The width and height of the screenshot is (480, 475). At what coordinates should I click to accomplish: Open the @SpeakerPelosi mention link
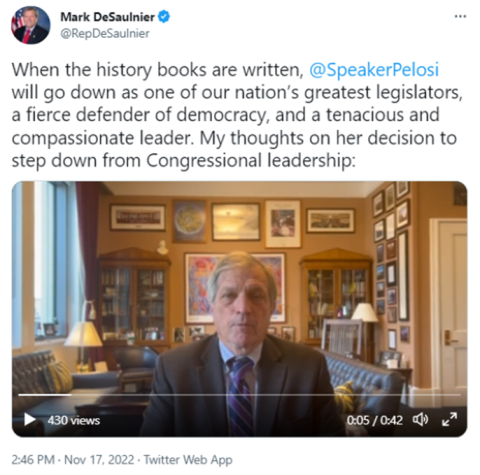(374, 70)
